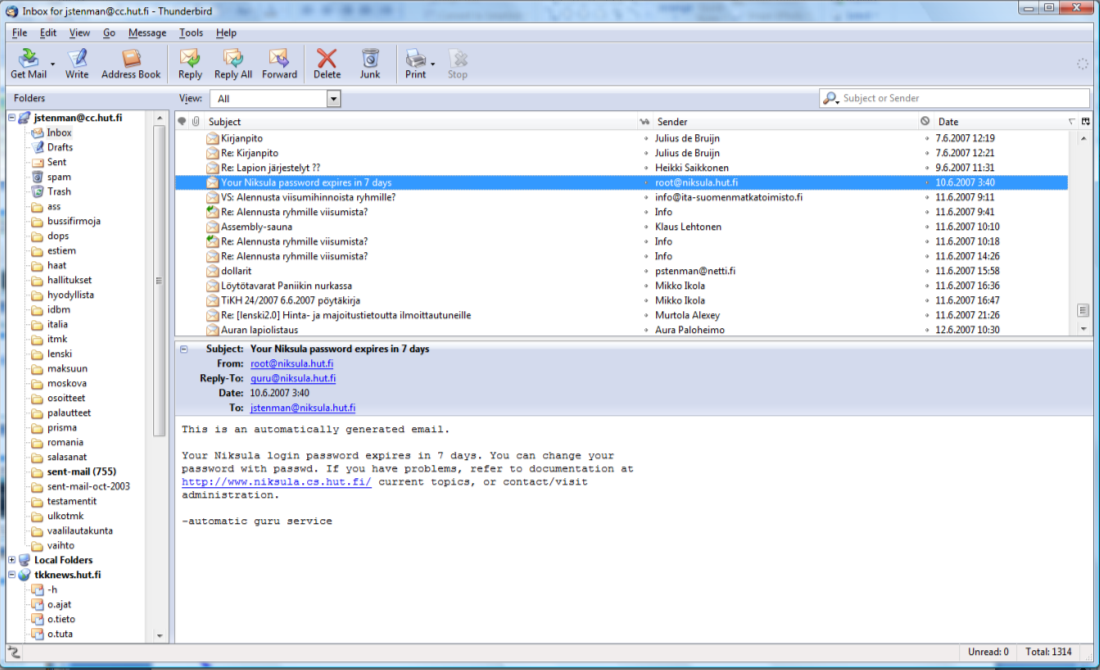Click the message list scroll down arrow
1100x670 pixels.
[1083, 328]
